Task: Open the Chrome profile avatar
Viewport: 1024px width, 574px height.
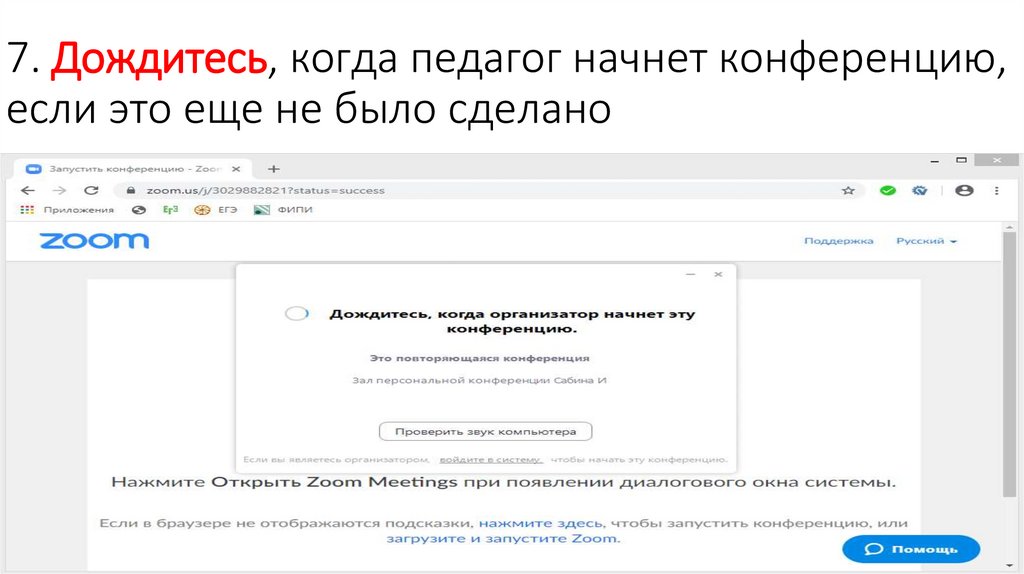Action: (x=964, y=191)
